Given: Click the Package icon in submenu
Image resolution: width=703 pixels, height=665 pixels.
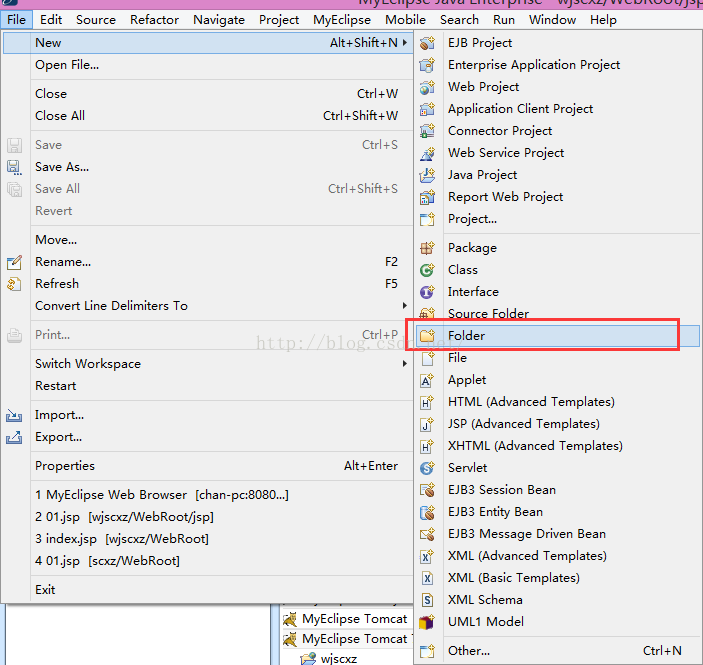Looking at the screenshot, I should [427, 248].
